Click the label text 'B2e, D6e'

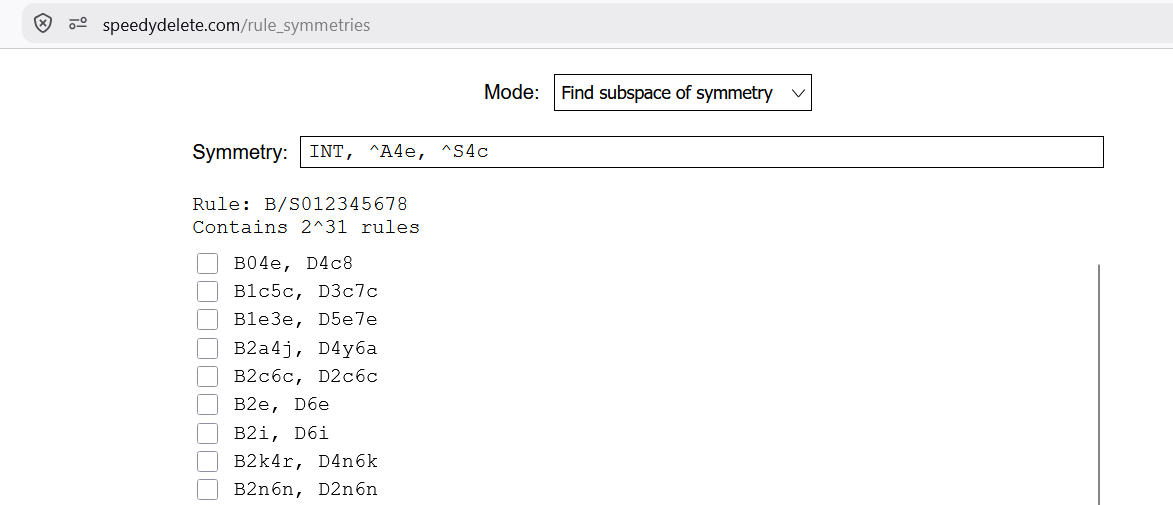pos(281,405)
